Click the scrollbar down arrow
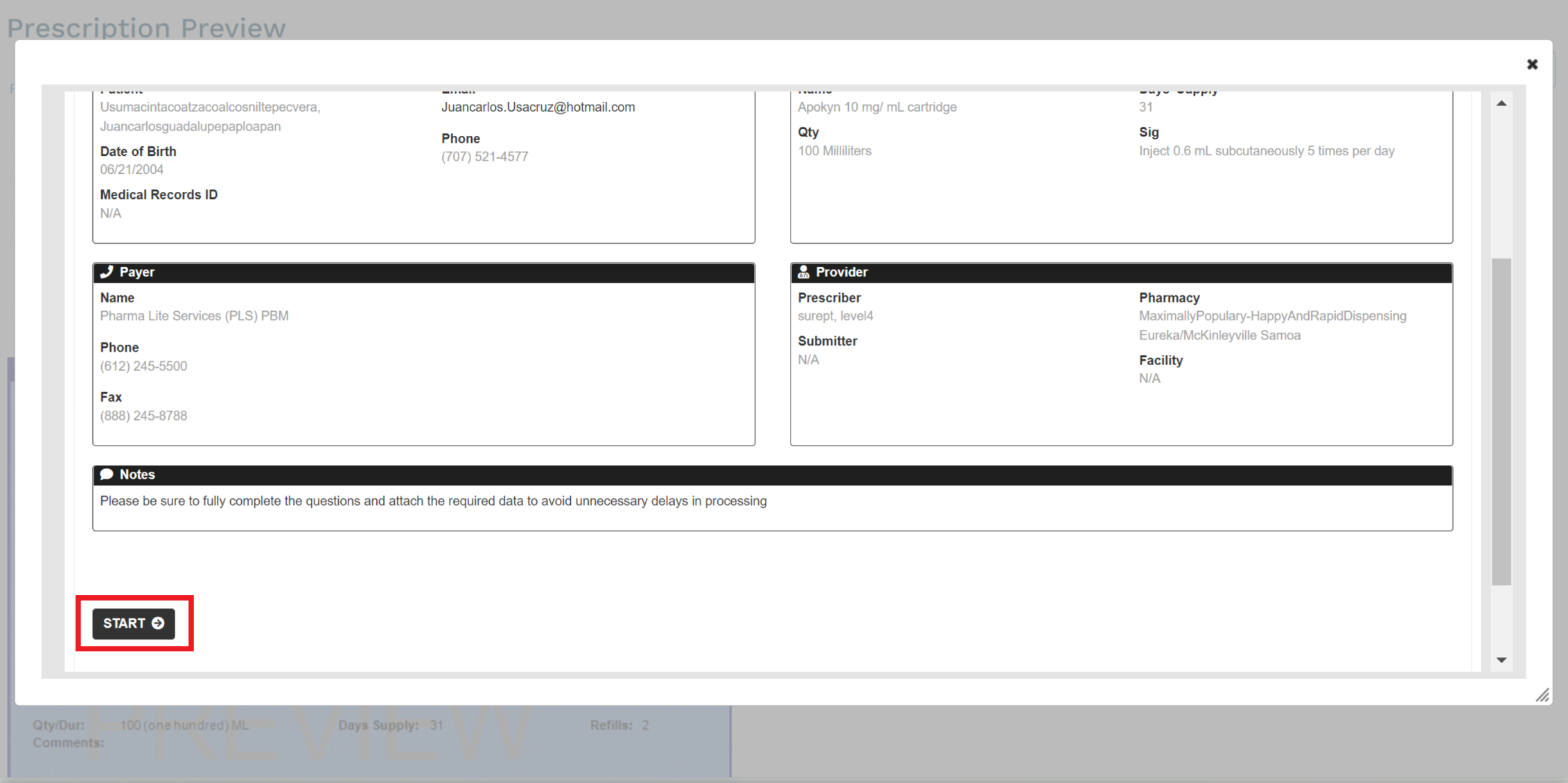 click(1501, 659)
